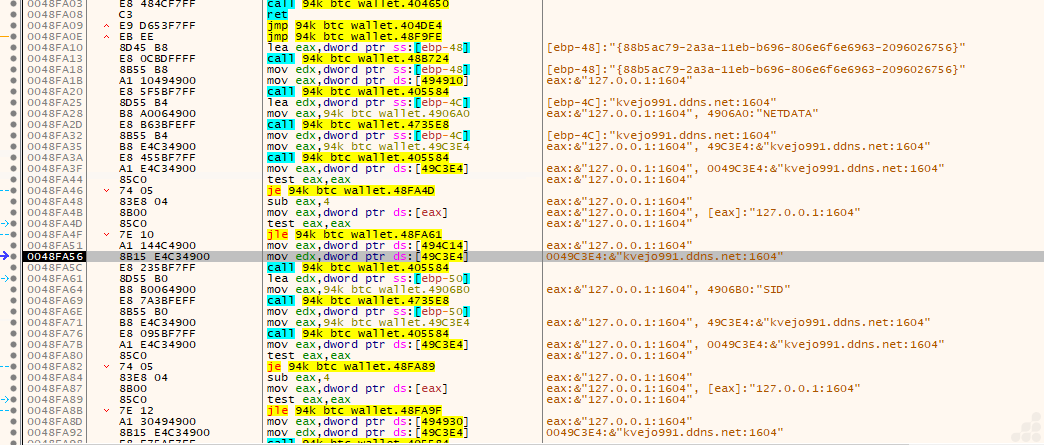Toggle breakpoint dot at address 0048FA64
This screenshot has height=445, width=1044.
15,289
